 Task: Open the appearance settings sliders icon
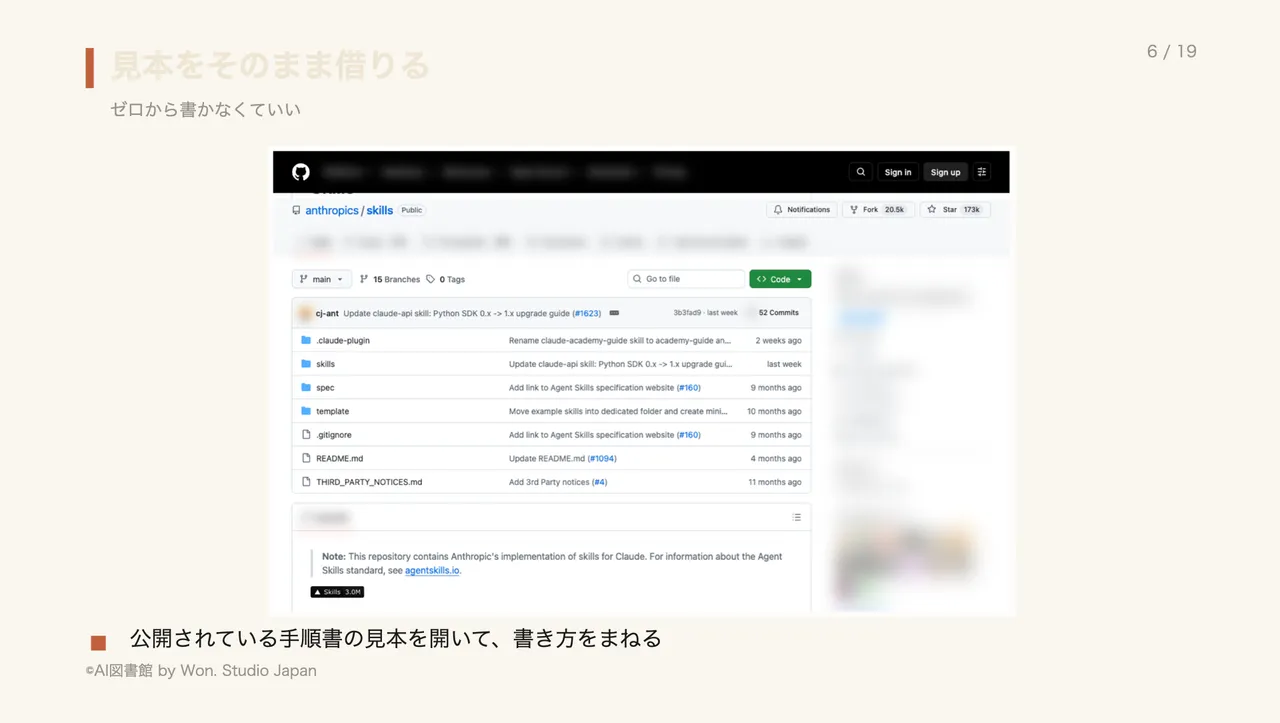click(x=982, y=172)
